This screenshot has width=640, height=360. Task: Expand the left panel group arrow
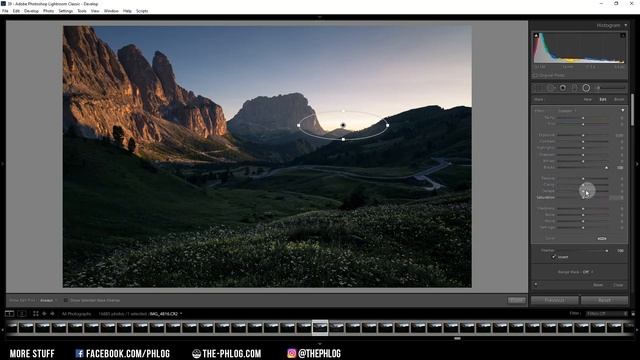[2, 164]
